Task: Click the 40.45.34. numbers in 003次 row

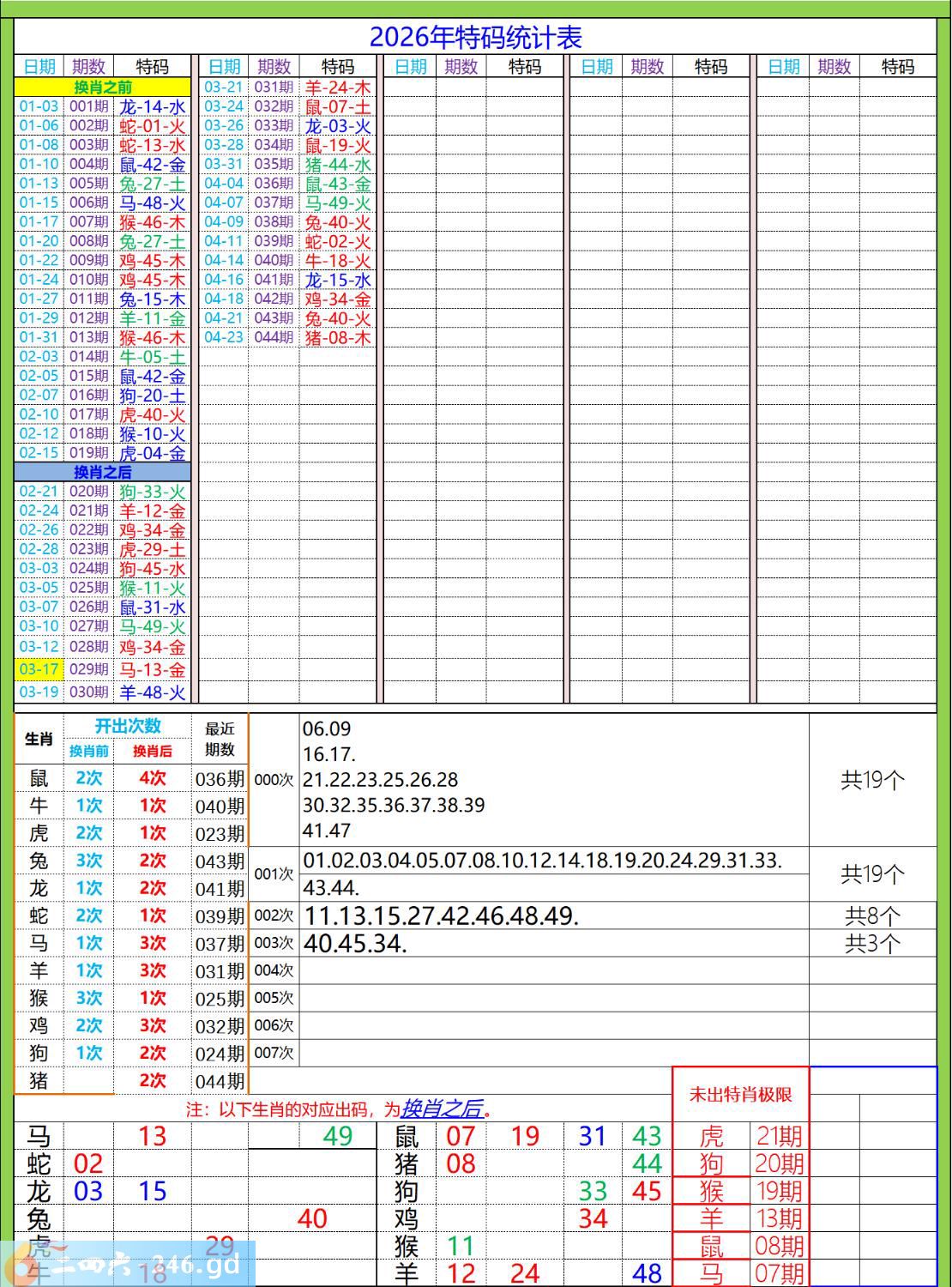Action: 355,943
